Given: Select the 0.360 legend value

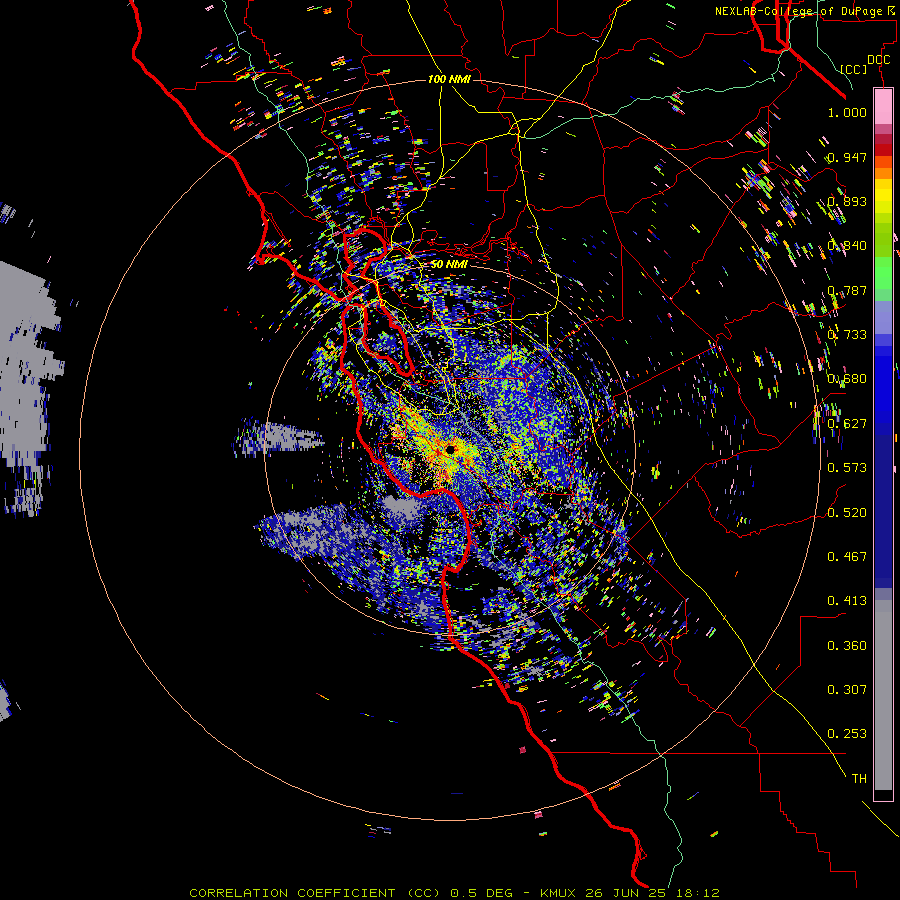Looking at the screenshot, I should [x=847, y=645].
